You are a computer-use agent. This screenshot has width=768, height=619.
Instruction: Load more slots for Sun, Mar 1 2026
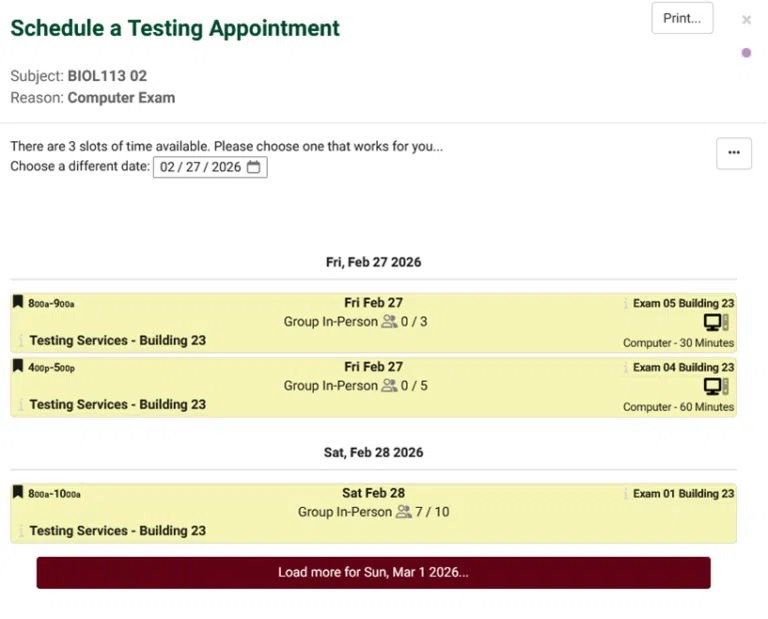pyautogui.click(x=373, y=573)
